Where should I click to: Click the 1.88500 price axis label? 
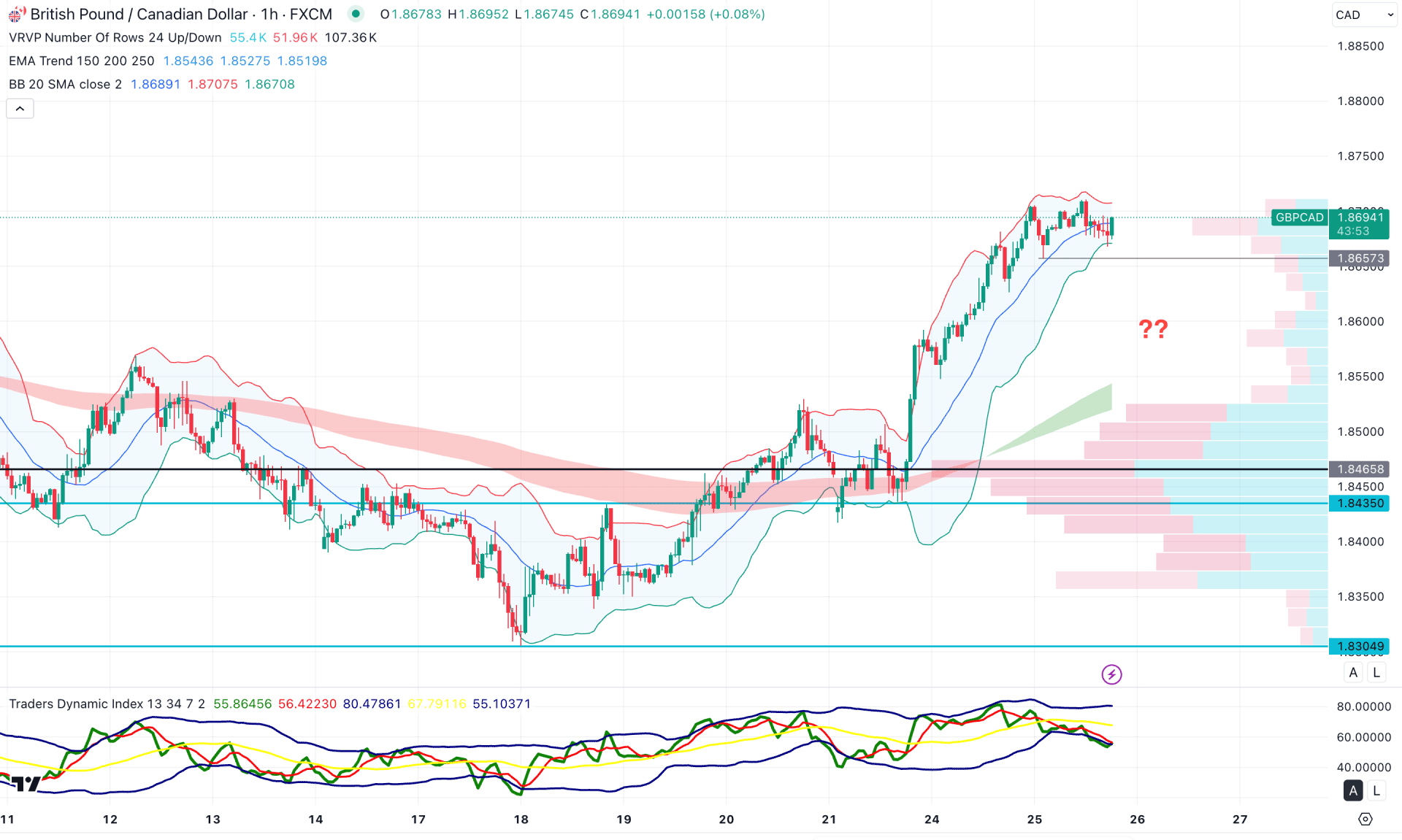point(1360,46)
